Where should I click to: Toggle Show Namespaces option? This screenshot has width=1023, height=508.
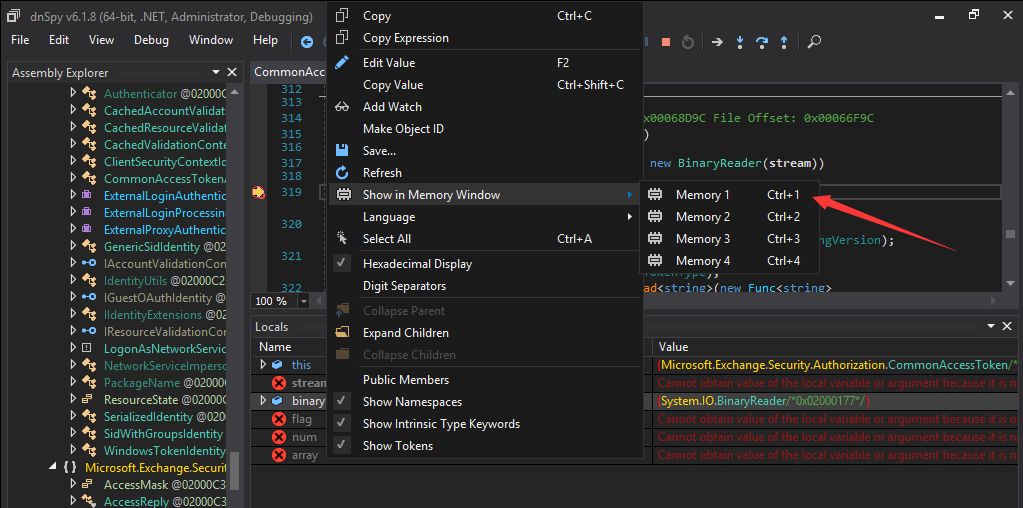(485, 402)
